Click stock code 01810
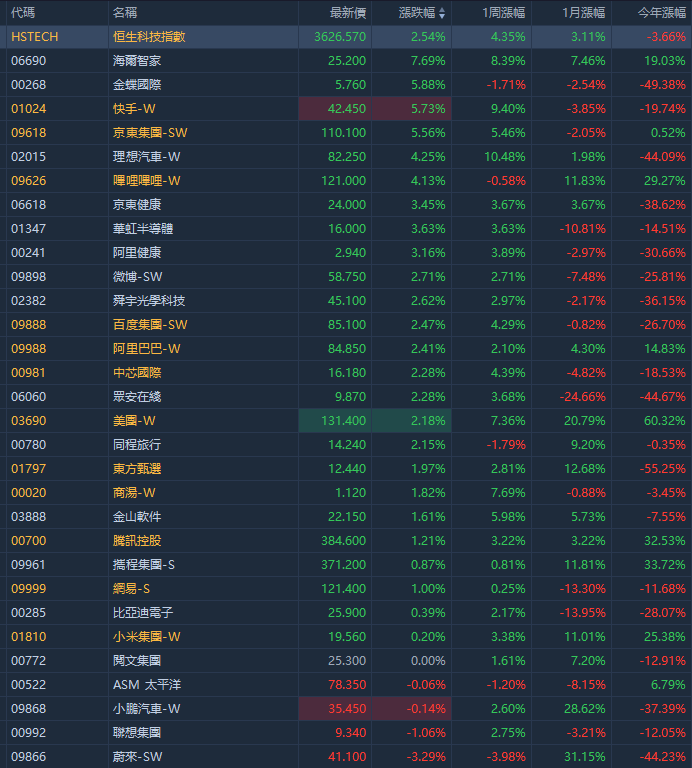 click(x=29, y=637)
